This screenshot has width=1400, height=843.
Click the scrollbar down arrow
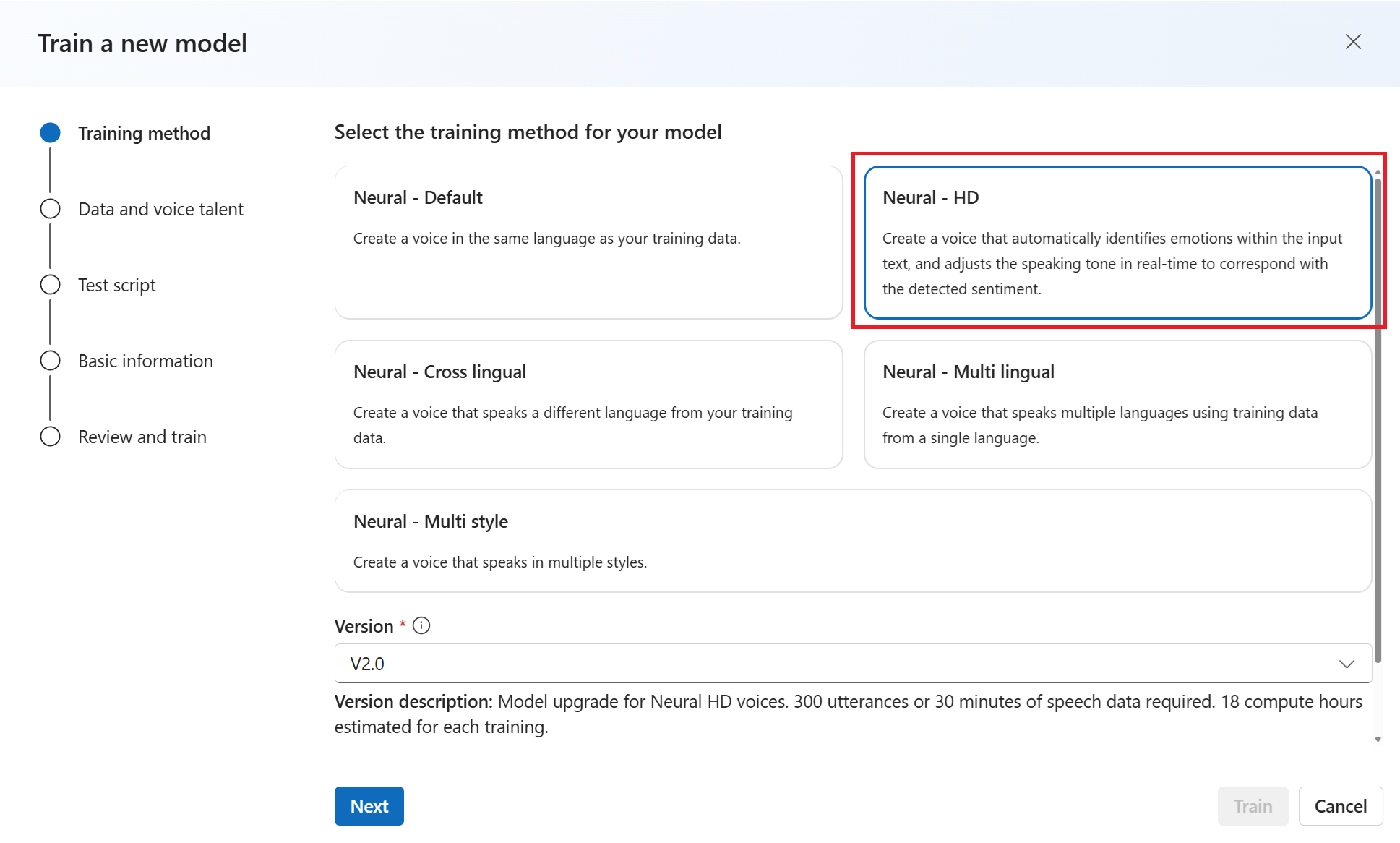(1378, 740)
